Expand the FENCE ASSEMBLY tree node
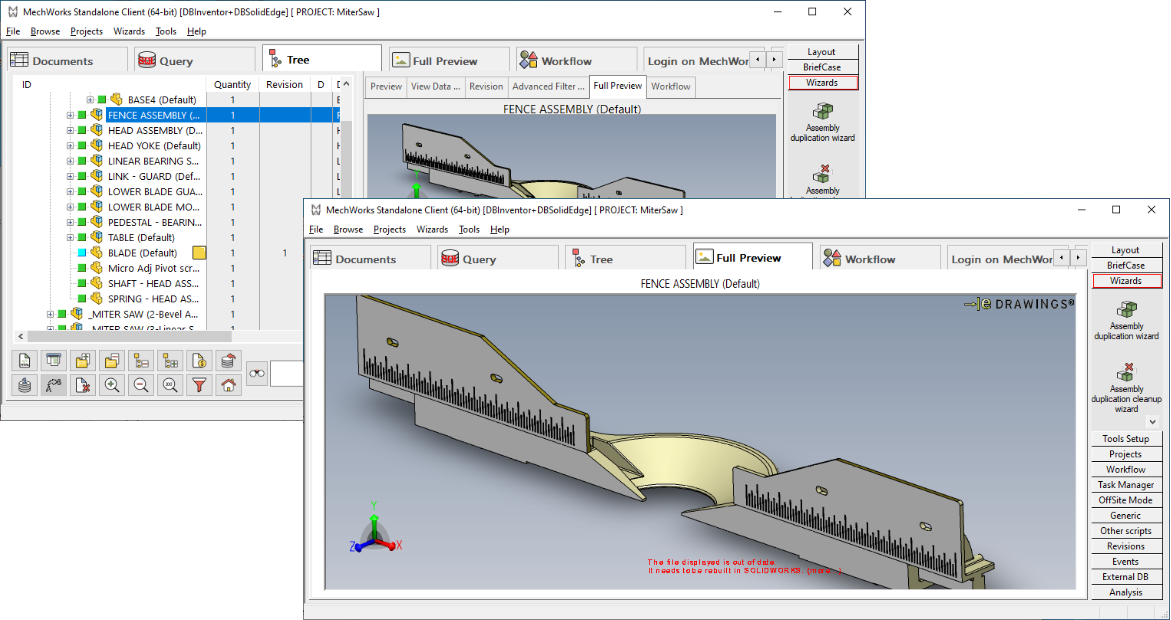The width and height of the screenshot is (1171, 620). [x=71, y=115]
